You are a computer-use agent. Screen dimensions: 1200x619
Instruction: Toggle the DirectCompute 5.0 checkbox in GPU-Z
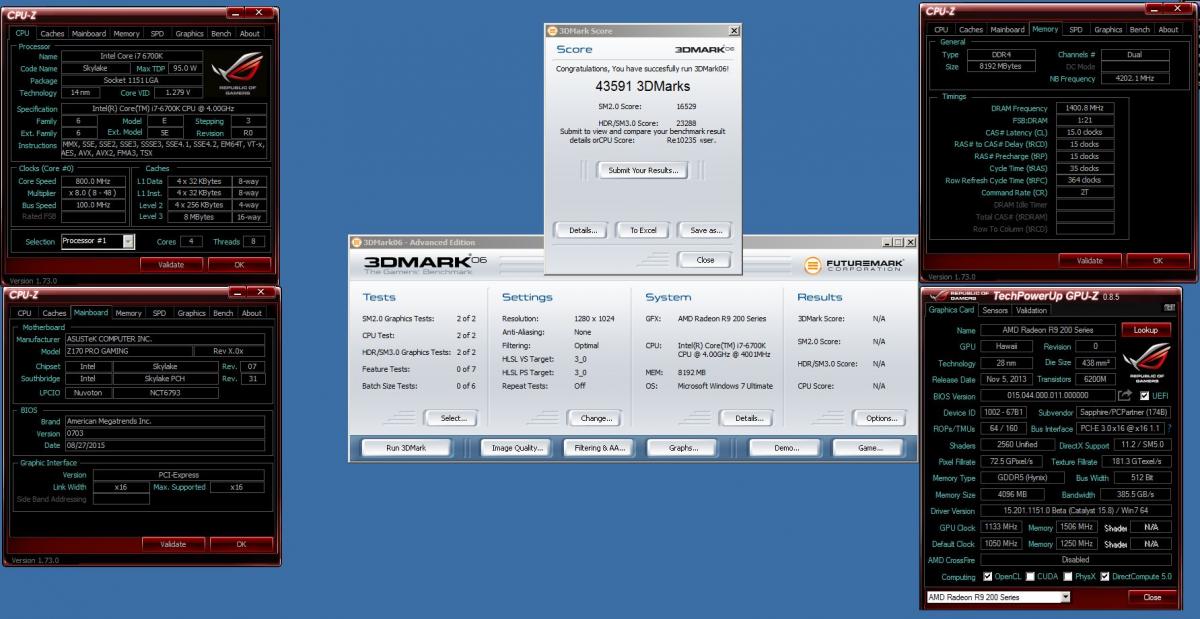tap(1105, 577)
